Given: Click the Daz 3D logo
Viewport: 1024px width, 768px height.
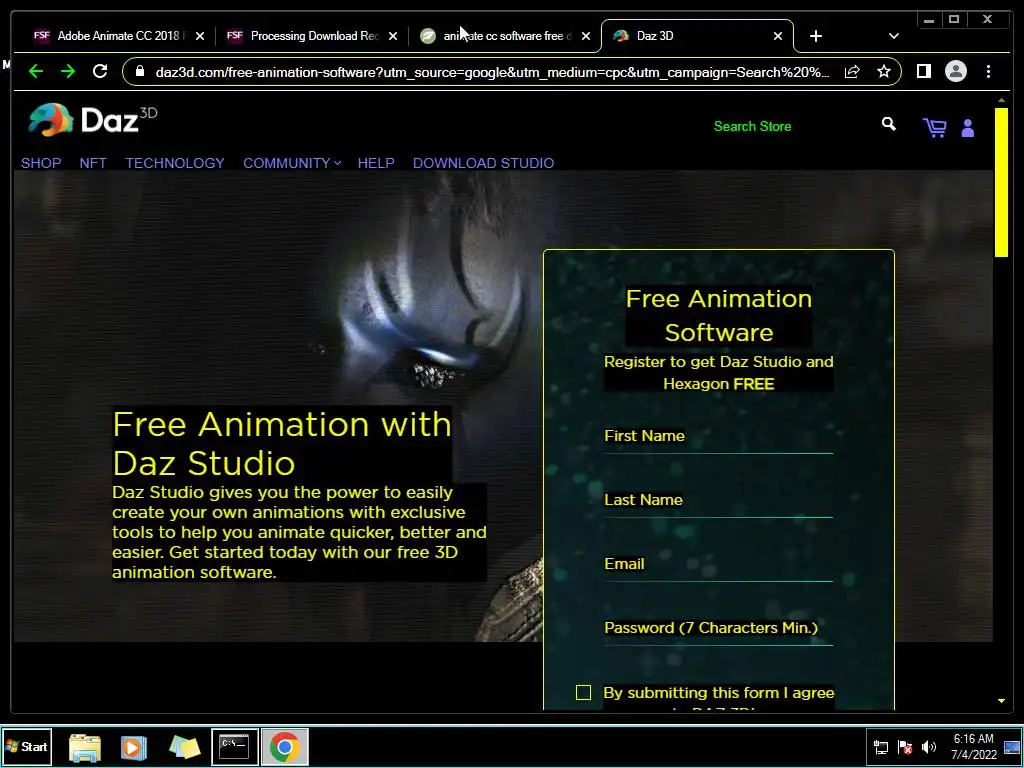Looking at the screenshot, I should 92,120.
